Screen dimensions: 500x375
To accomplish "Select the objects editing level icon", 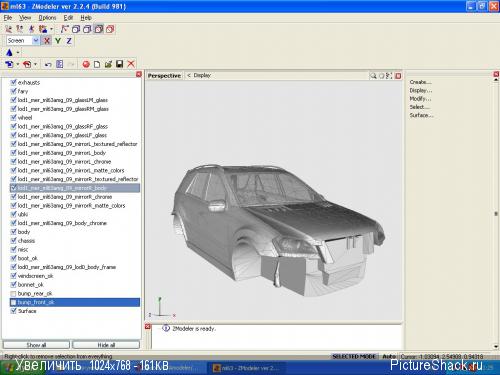I will click(43, 29).
